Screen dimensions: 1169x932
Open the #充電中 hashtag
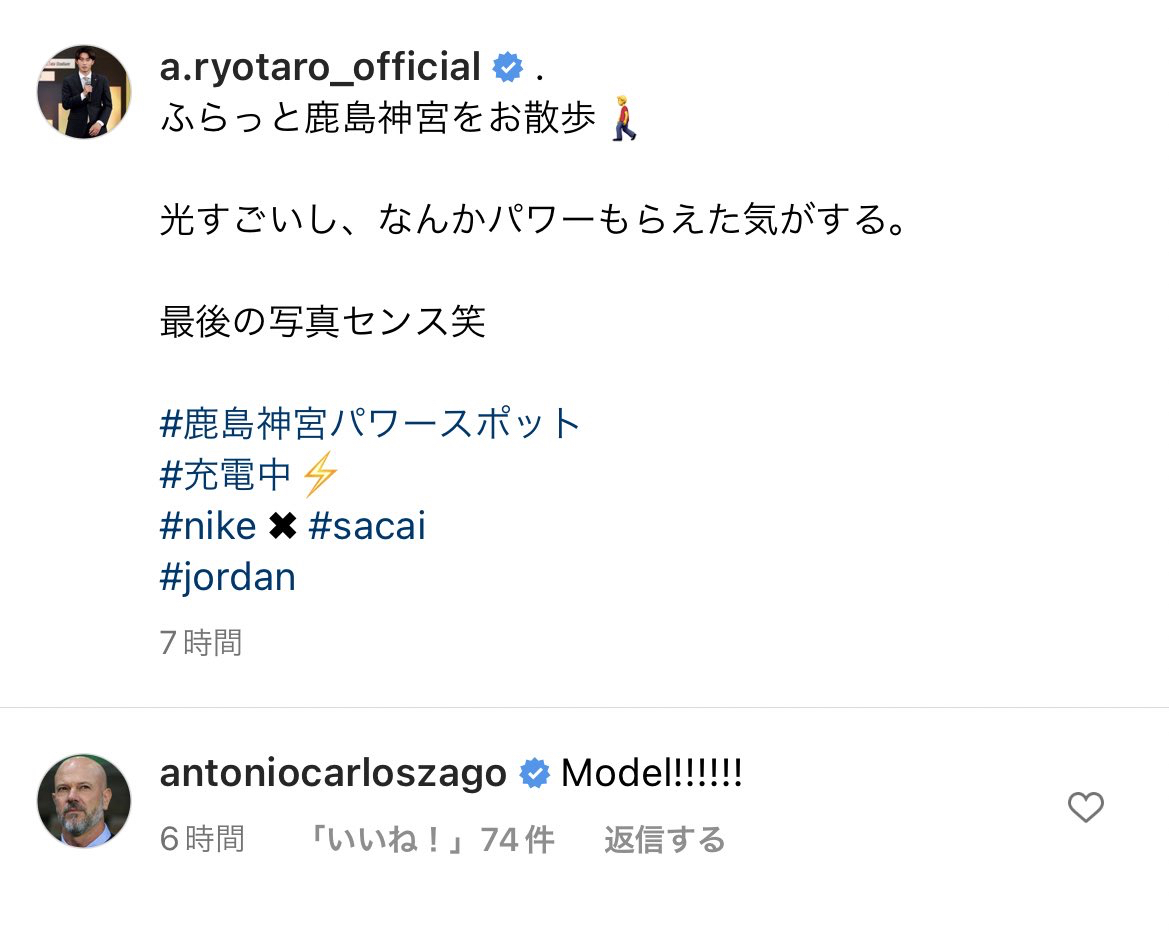225,475
